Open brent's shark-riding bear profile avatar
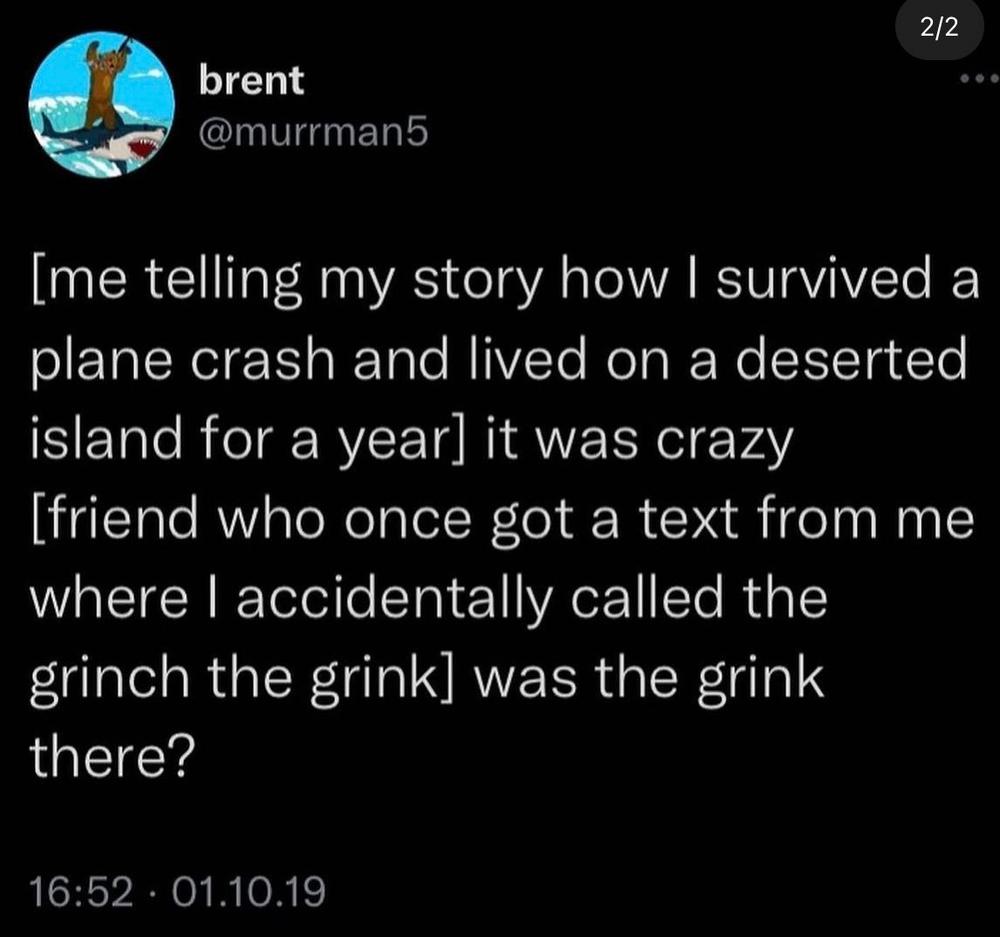This screenshot has height=937, width=1000. click(102, 105)
